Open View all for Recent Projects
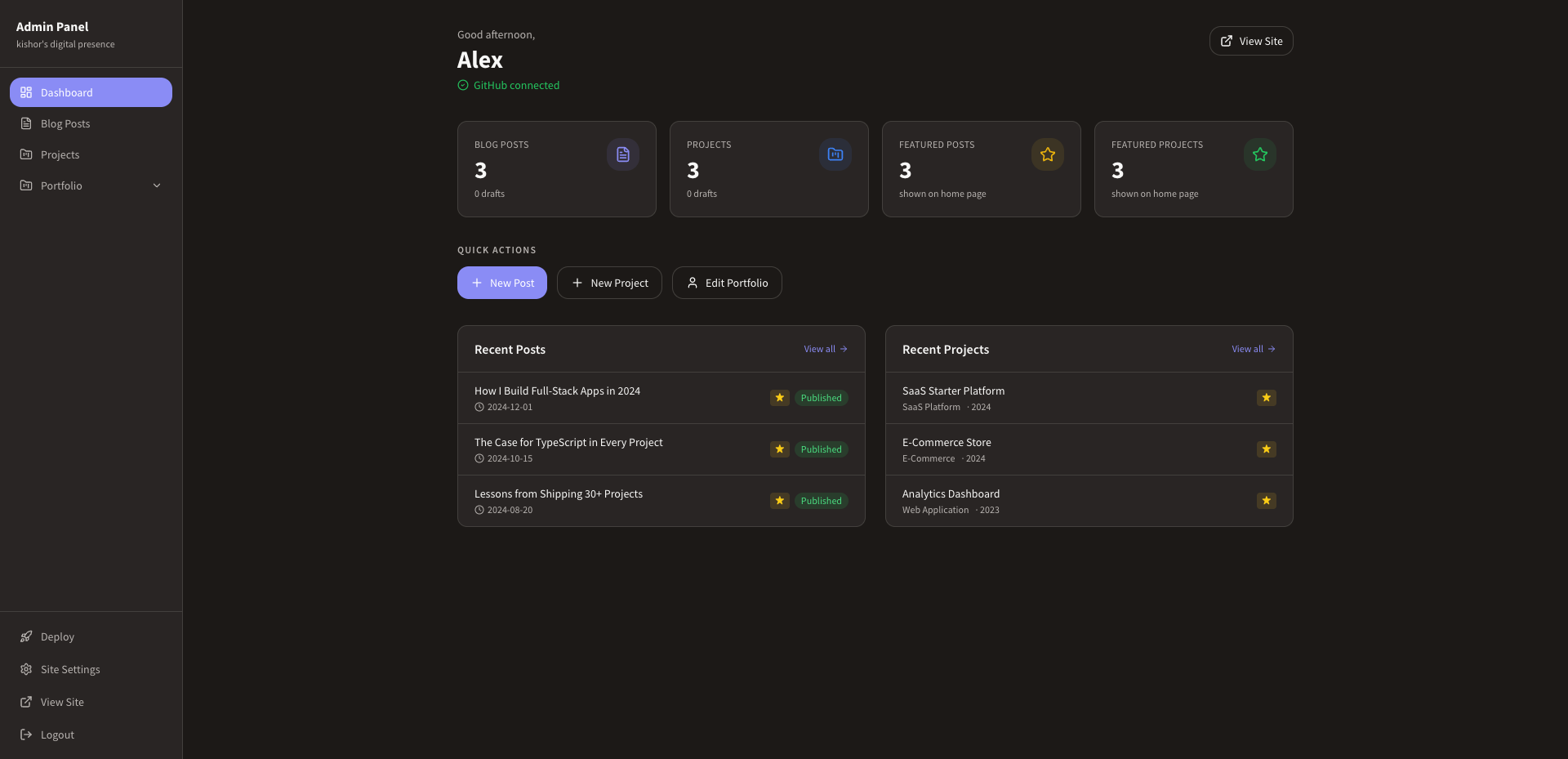Screen dimensions: 1568x759 [x=1252, y=349]
